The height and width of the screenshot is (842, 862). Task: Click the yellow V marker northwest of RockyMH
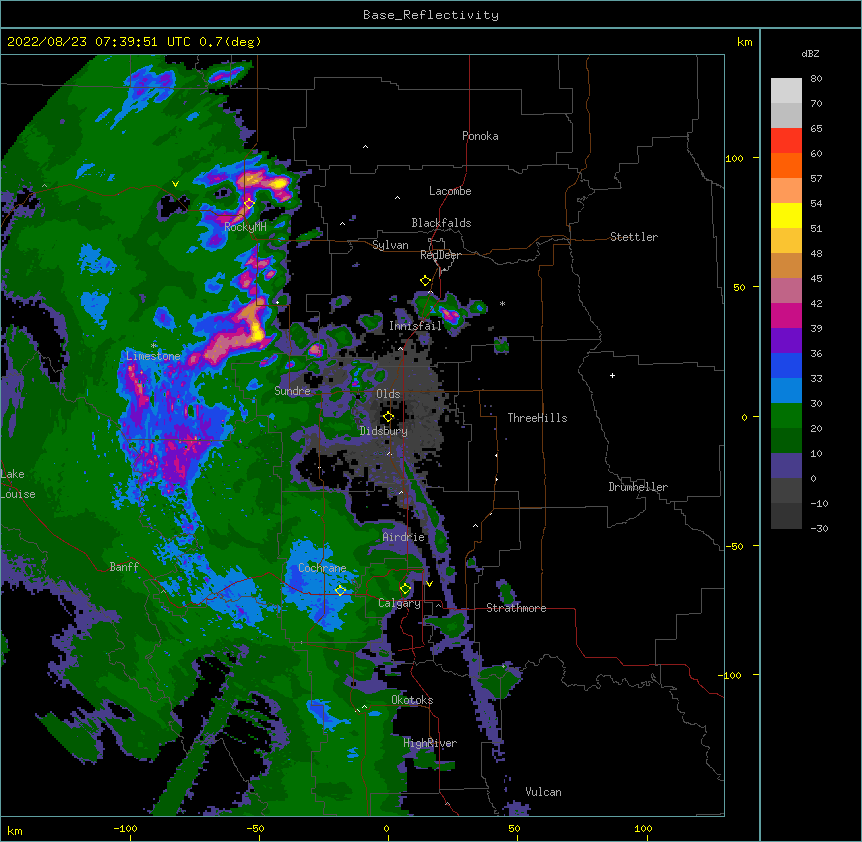click(x=175, y=184)
